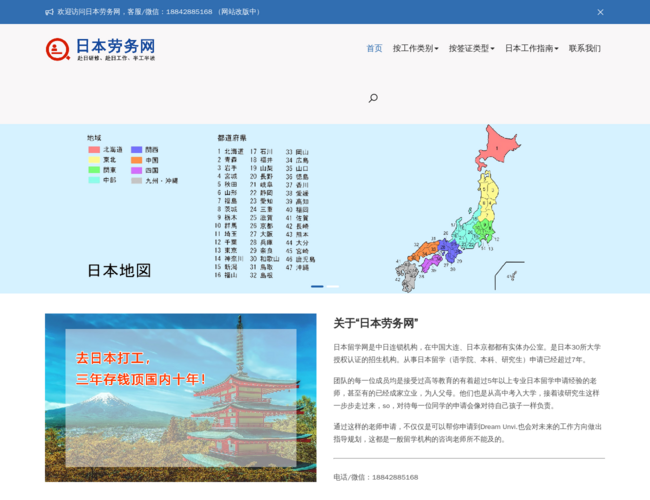Click the 四国 purple legend swatch

(x=137, y=170)
